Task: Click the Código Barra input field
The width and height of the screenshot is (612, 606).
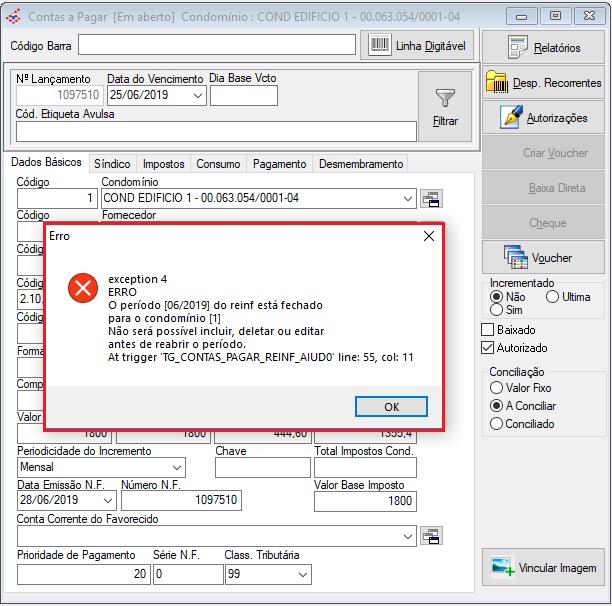Action: tap(217, 45)
